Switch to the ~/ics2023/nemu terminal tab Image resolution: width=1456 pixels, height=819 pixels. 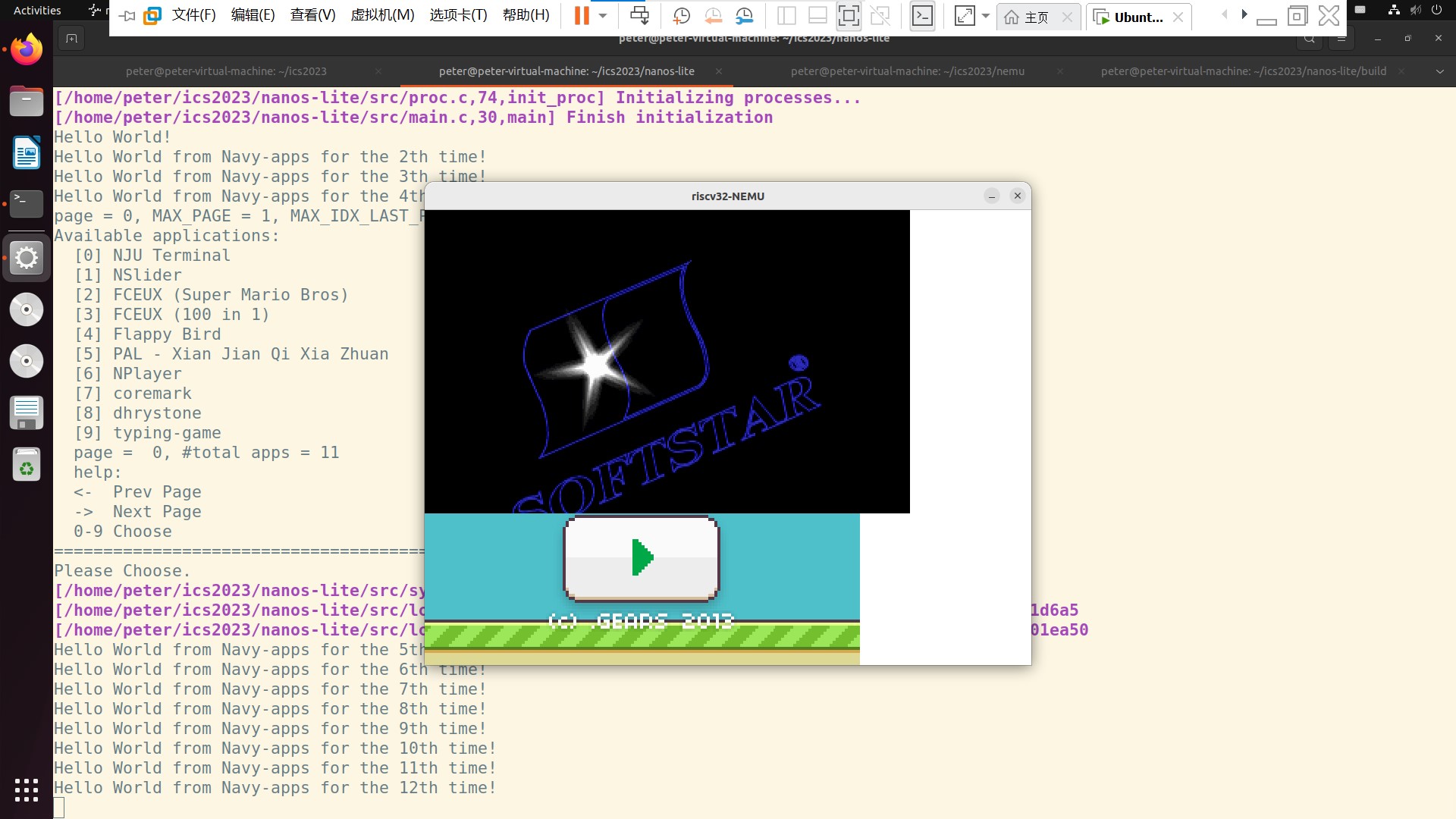click(907, 71)
